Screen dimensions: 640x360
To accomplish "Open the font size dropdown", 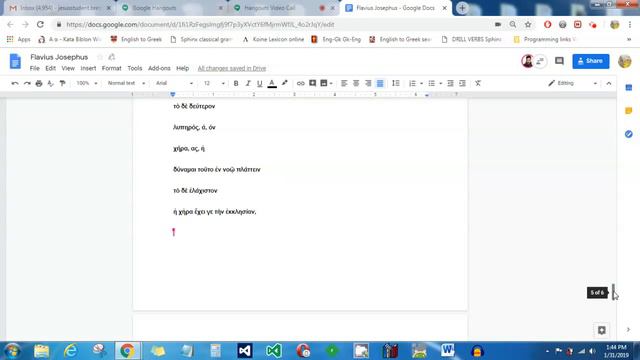I will [x=214, y=83].
